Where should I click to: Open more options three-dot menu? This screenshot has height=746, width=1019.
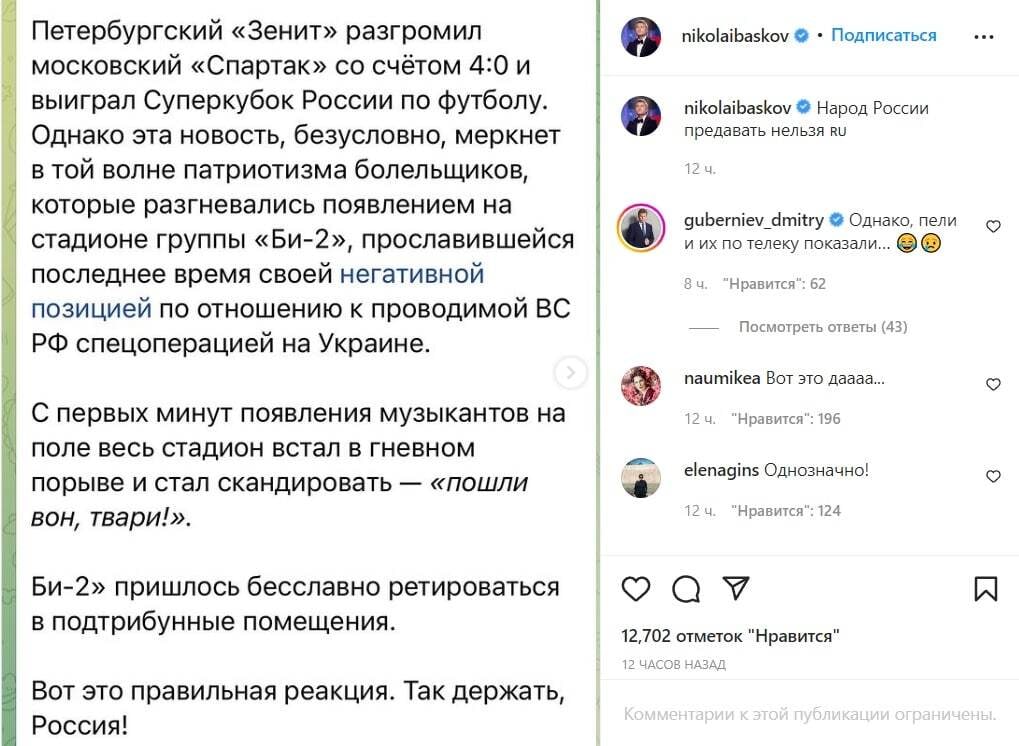pos(984,36)
